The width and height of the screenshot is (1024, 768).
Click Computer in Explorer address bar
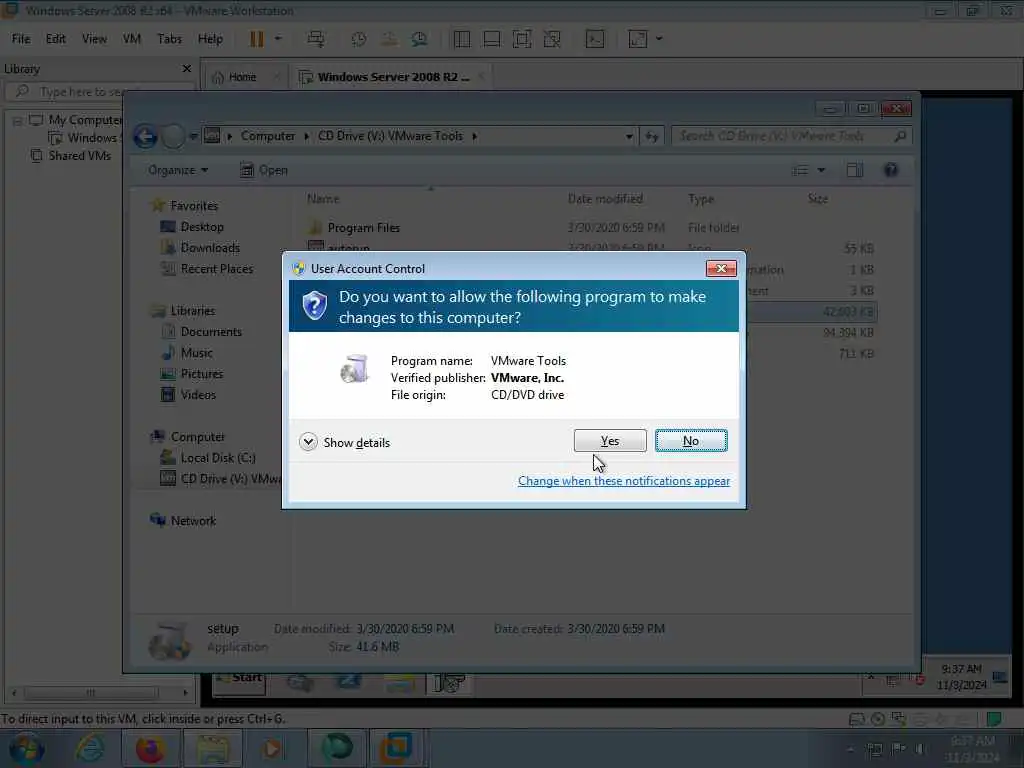[268, 136]
